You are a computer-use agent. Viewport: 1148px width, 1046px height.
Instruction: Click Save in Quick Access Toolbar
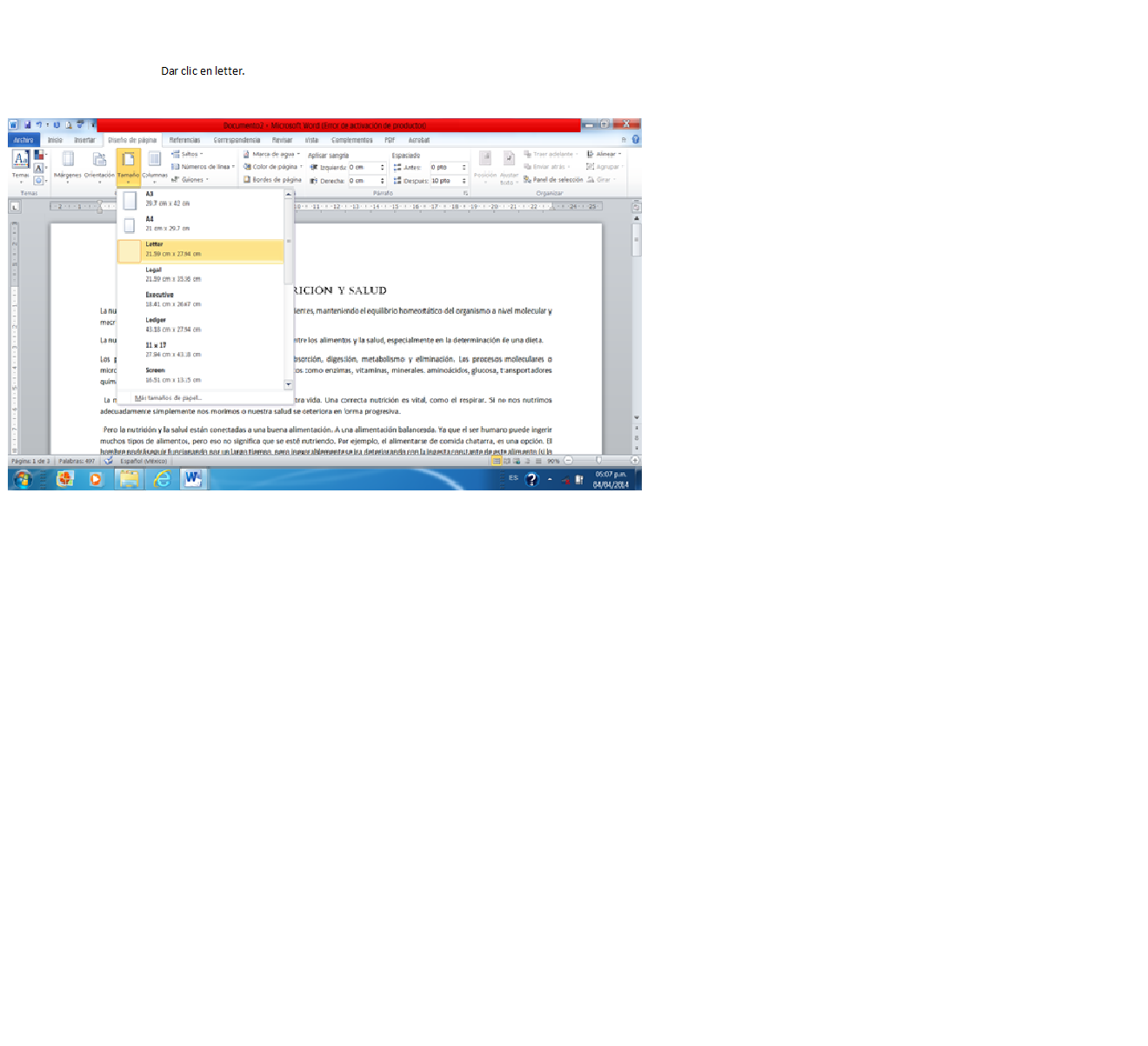coord(27,125)
